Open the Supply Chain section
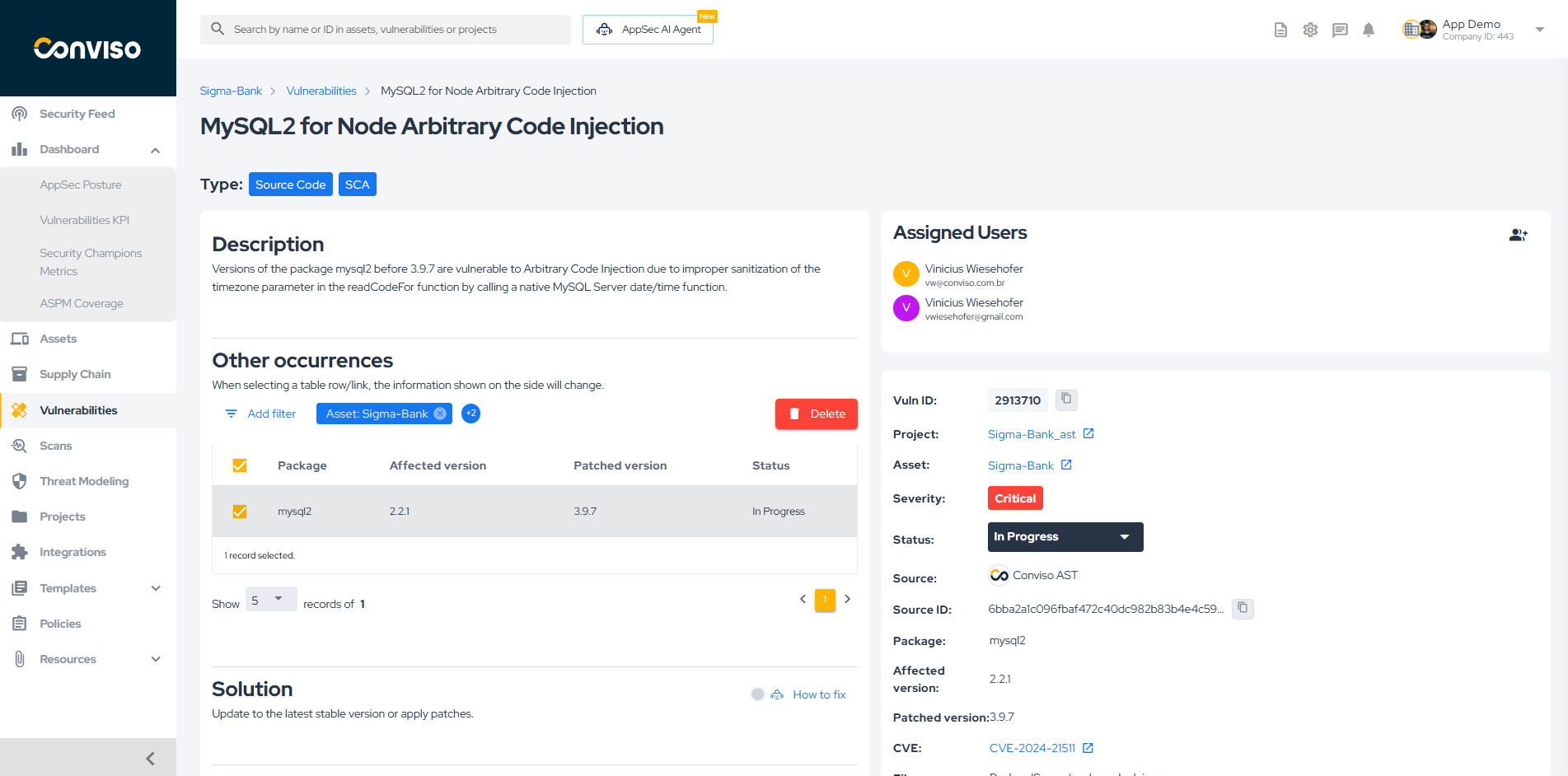Image resolution: width=1568 pixels, height=776 pixels. point(76,373)
